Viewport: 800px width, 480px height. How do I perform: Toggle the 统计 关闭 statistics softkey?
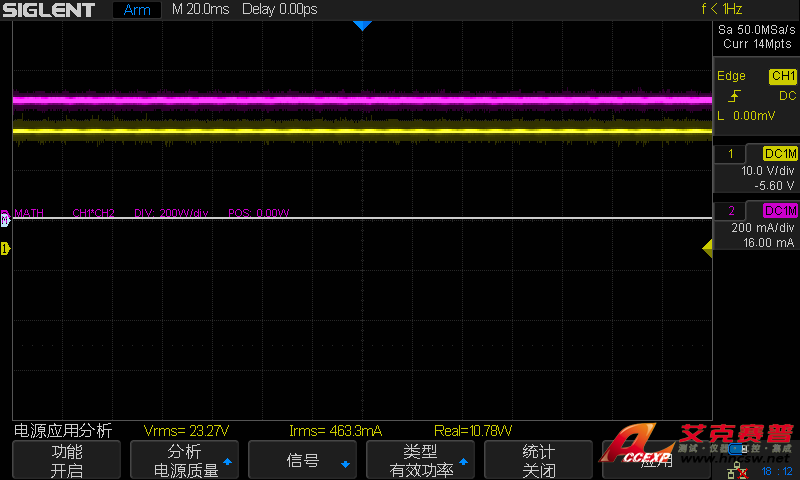[x=538, y=460]
